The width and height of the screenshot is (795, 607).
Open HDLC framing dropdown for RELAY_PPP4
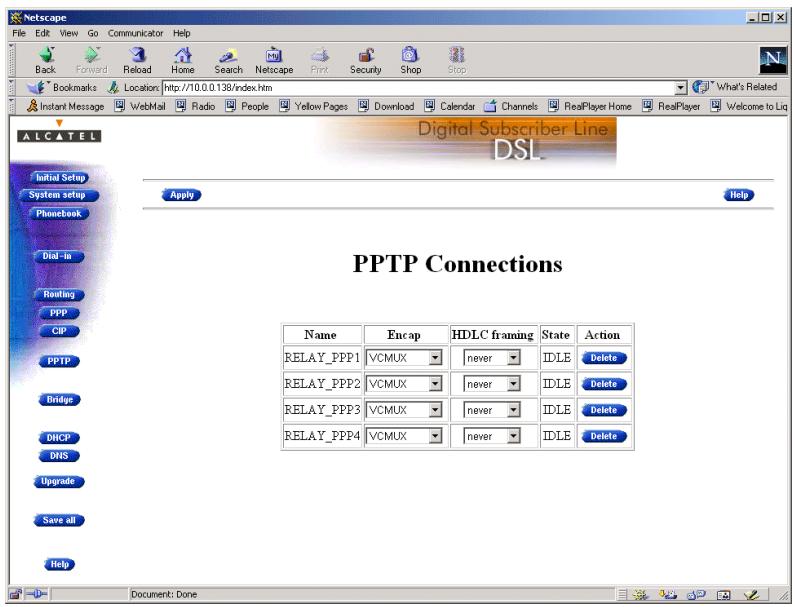pos(514,436)
